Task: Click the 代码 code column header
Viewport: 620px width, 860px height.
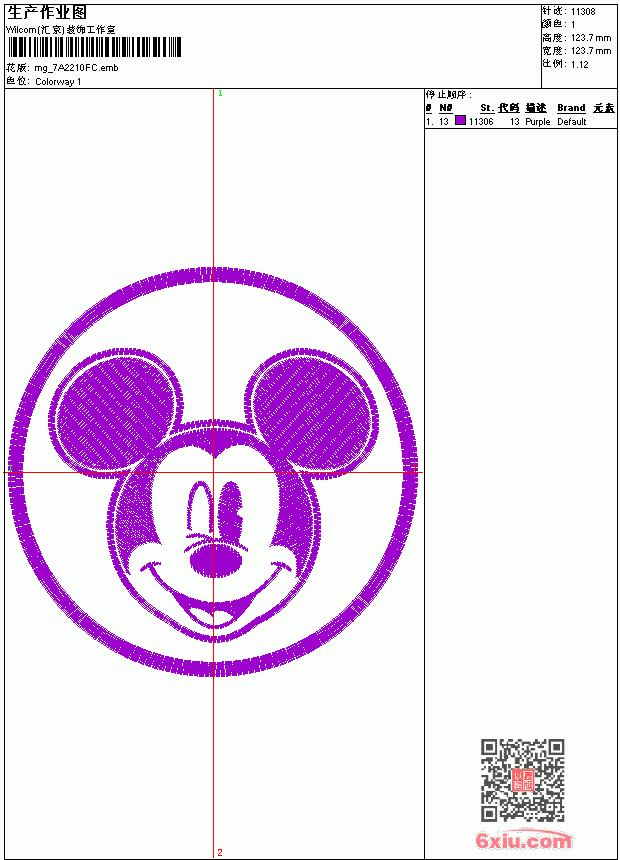Action: pyautogui.click(x=509, y=108)
